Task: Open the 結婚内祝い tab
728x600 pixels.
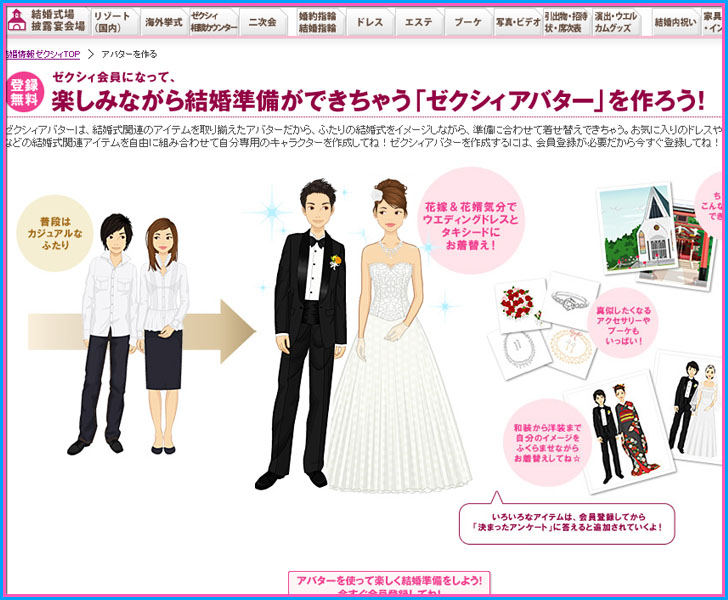Action: [x=675, y=22]
